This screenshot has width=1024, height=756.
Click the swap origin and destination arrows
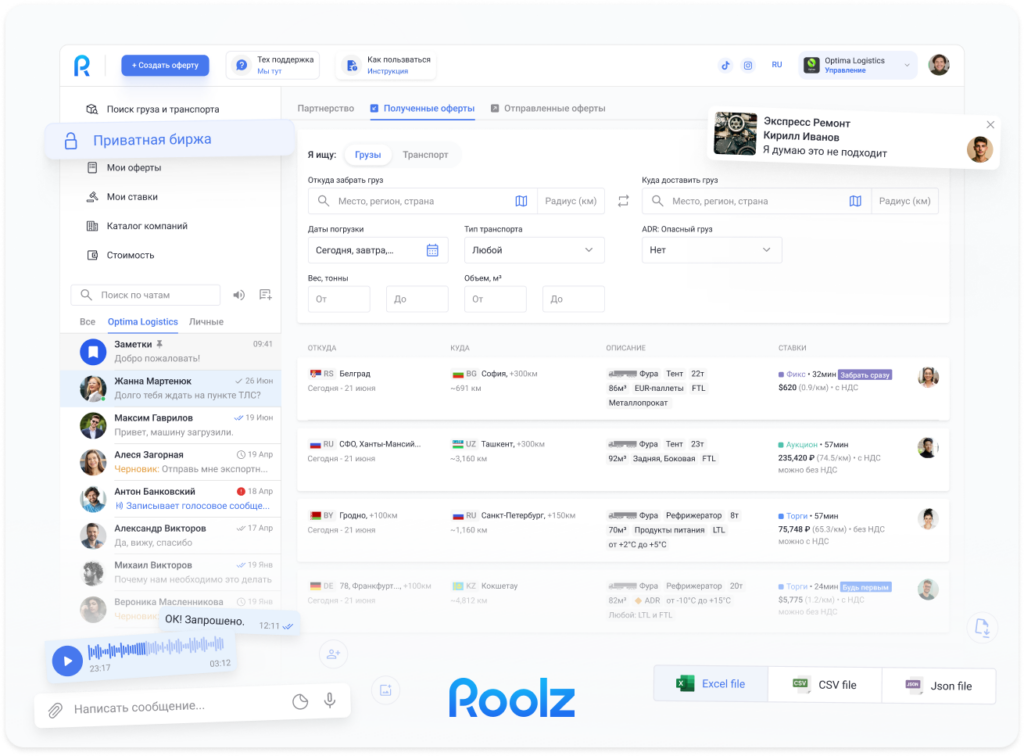pos(623,201)
